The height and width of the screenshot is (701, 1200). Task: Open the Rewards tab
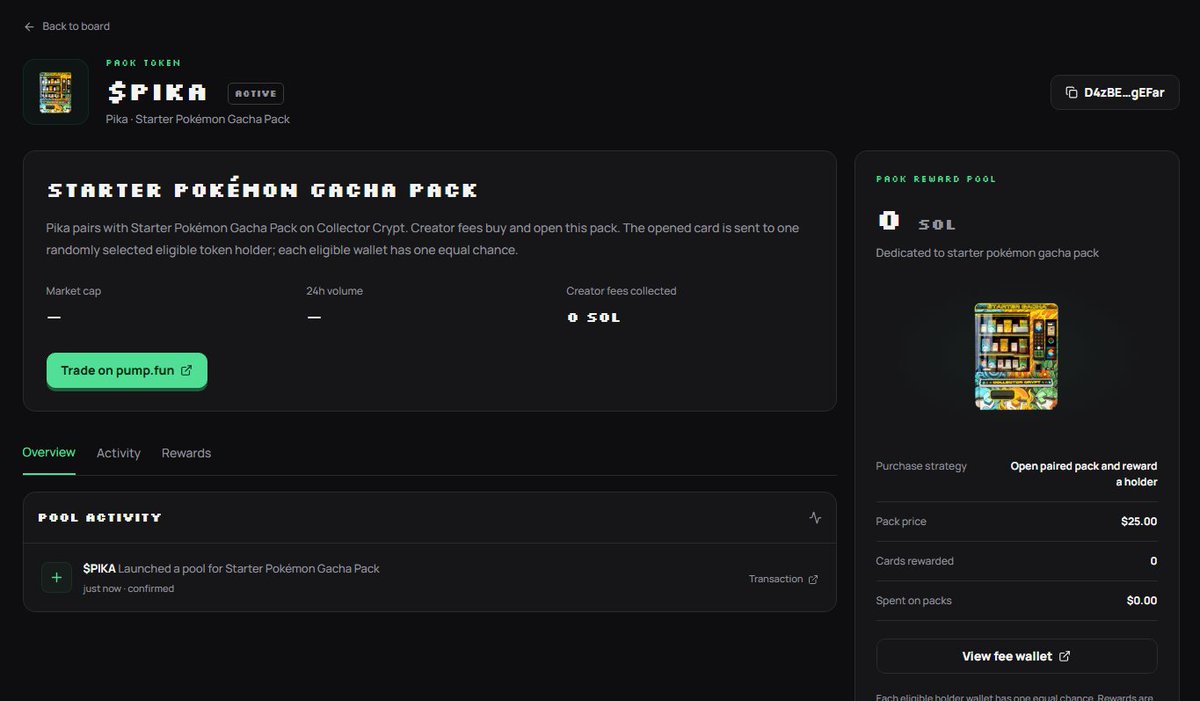(186, 453)
